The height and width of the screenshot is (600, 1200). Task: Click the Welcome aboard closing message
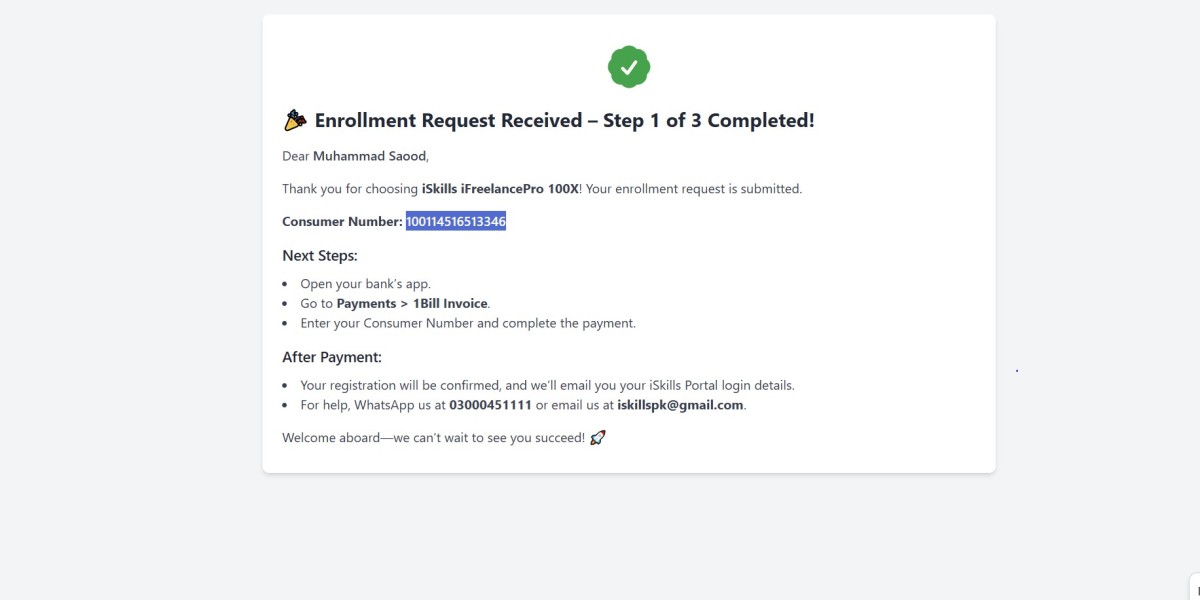click(x=433, y=438)
